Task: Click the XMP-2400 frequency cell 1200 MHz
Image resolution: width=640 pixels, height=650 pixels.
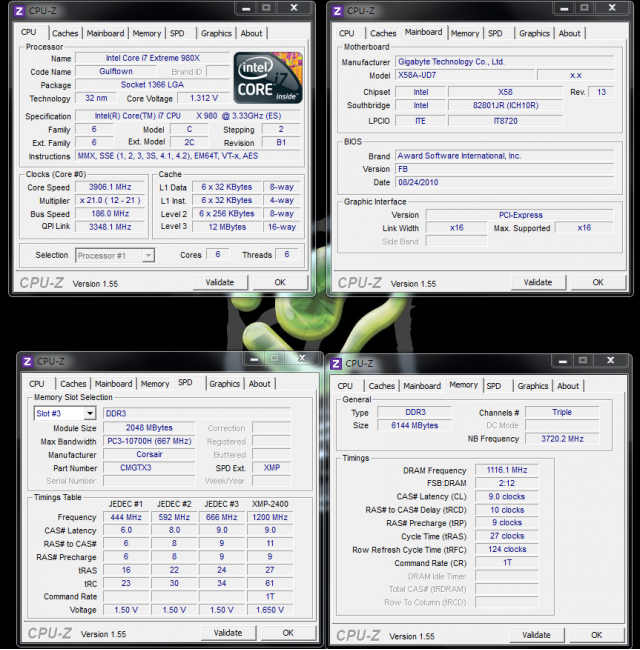Action: [270, 517]
